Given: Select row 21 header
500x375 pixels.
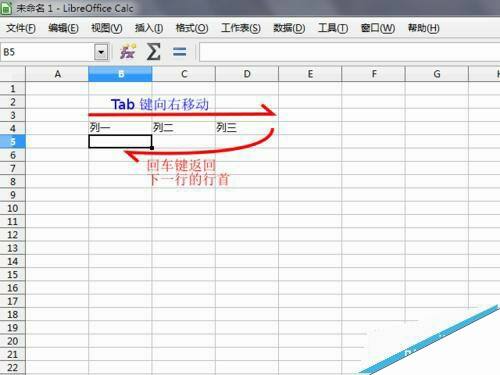Looking at the screenshot, I should [13, 354].
